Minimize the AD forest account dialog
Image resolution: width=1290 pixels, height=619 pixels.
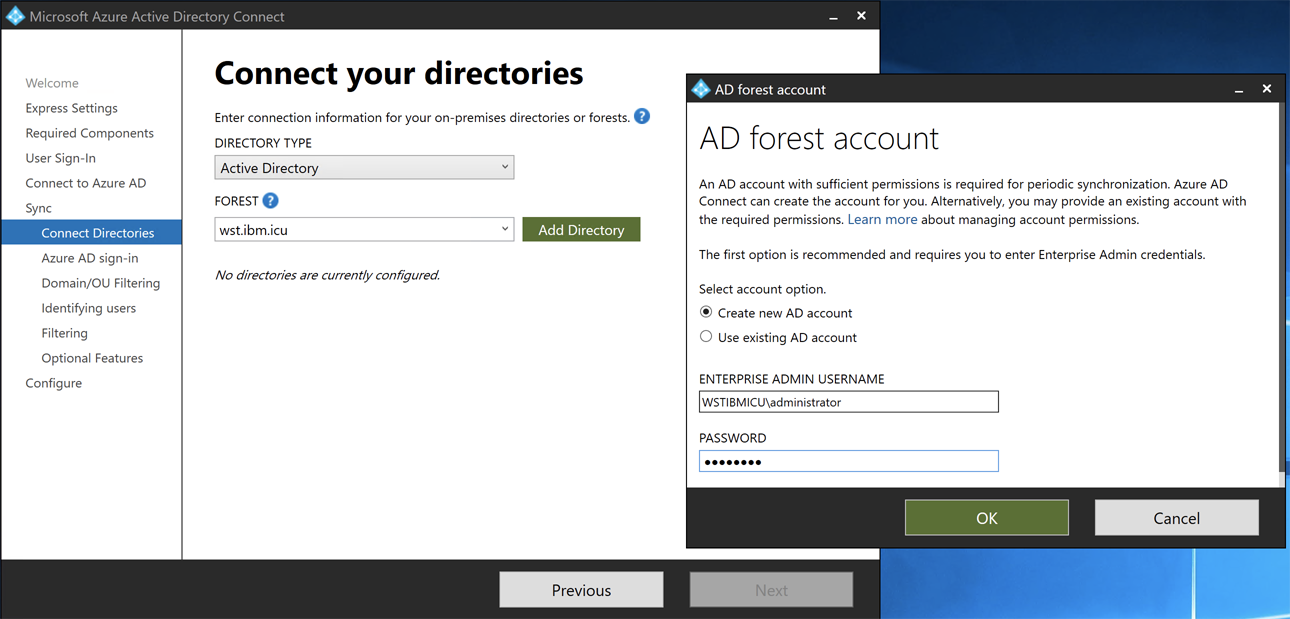coord(1239,89)
